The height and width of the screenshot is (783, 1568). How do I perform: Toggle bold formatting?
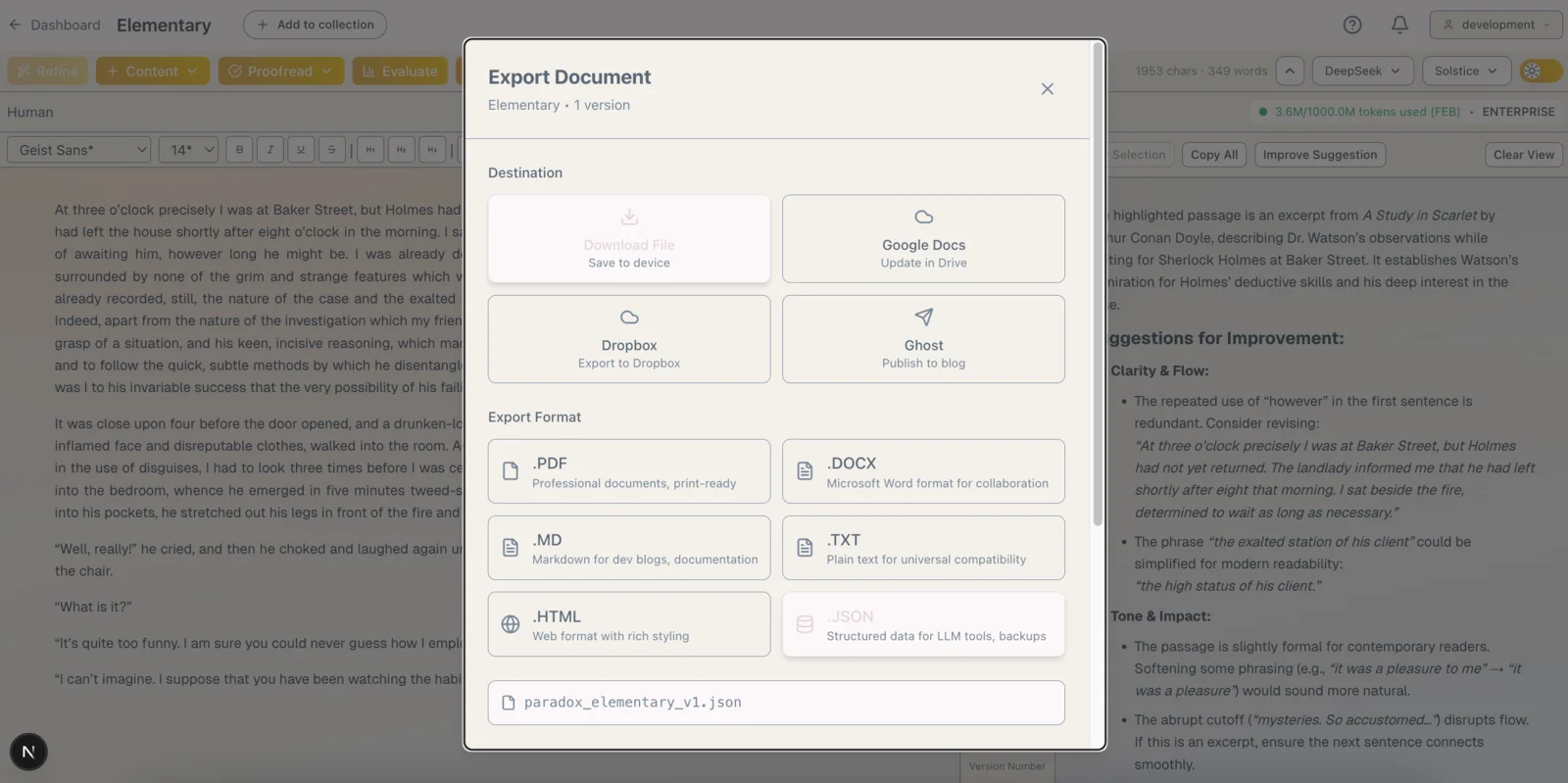[x=239, y=150]
